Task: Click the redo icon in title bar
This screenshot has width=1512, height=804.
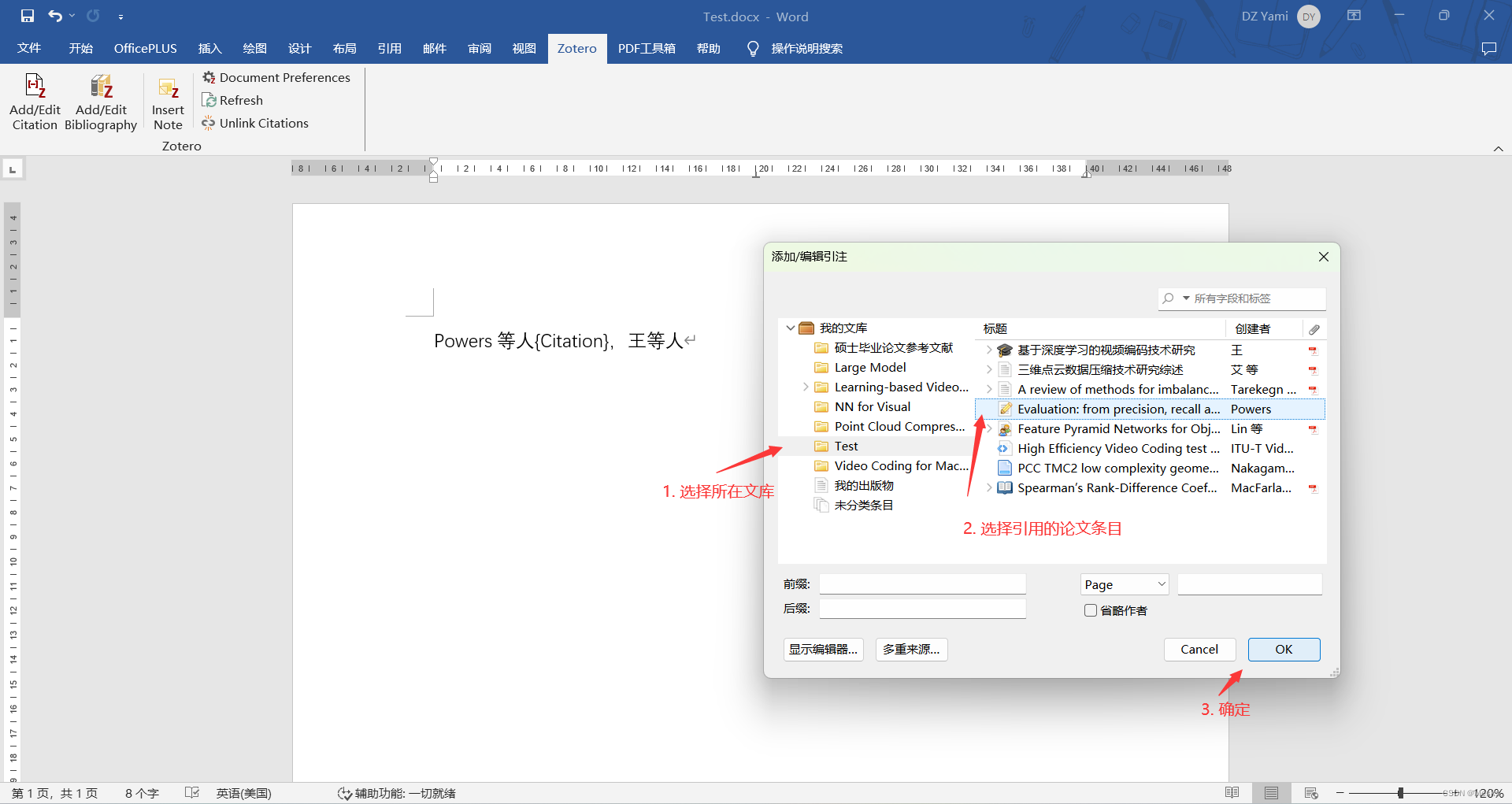Action: point(93,16)
